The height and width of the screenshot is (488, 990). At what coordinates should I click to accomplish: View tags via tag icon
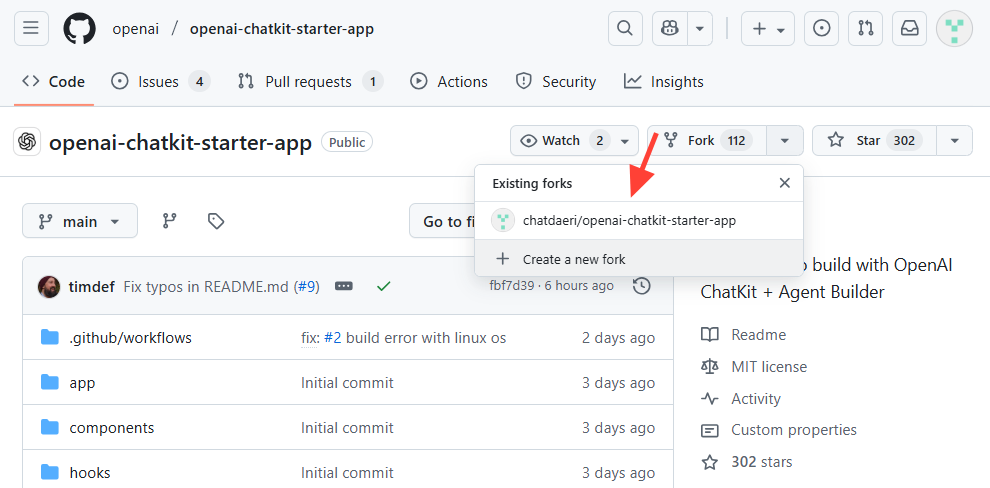pyautogui.click(x=216, y=221)
